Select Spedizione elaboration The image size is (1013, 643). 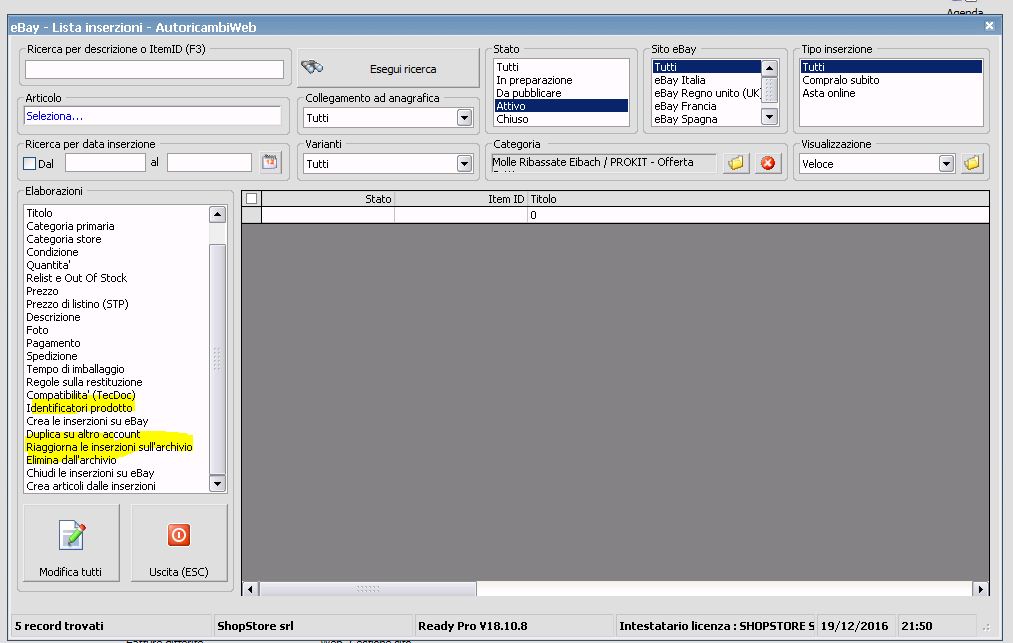tap(116, 356)
